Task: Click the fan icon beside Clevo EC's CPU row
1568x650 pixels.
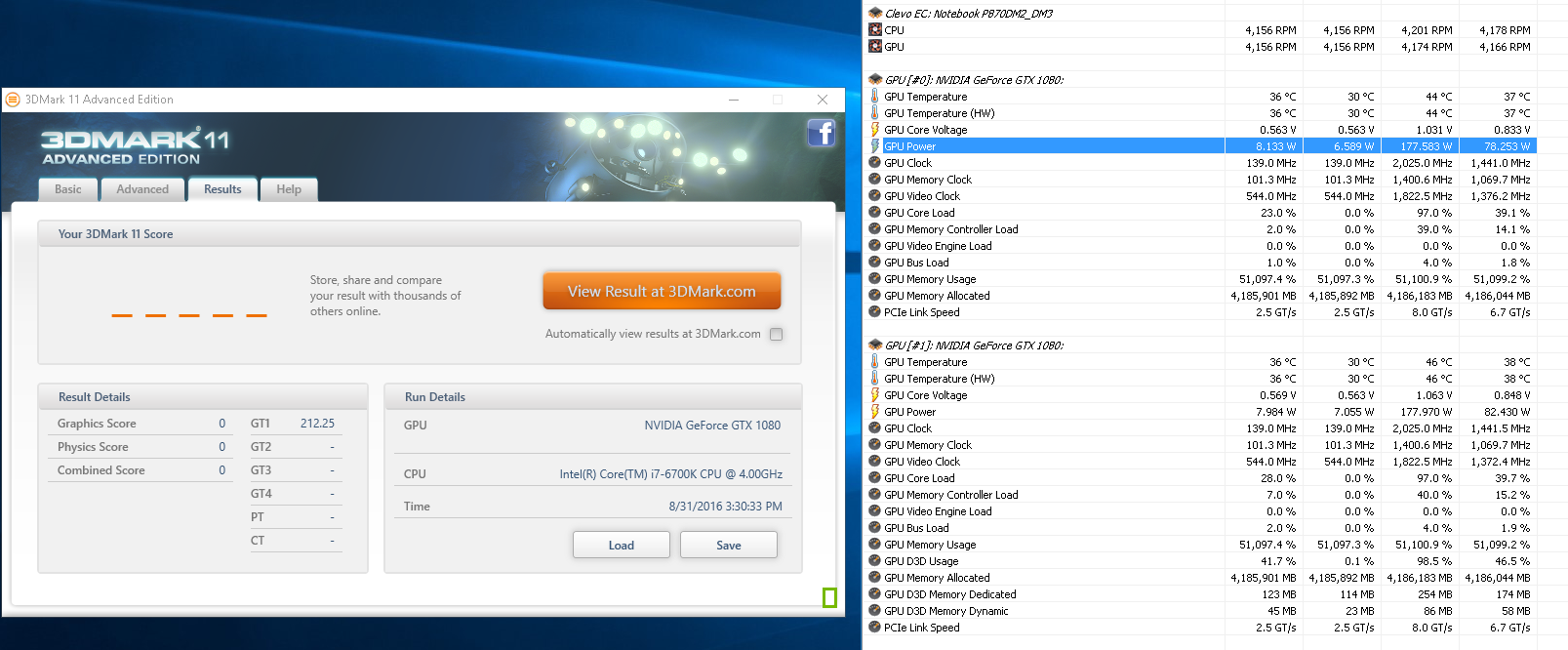Action: click(x=875, y=30)
